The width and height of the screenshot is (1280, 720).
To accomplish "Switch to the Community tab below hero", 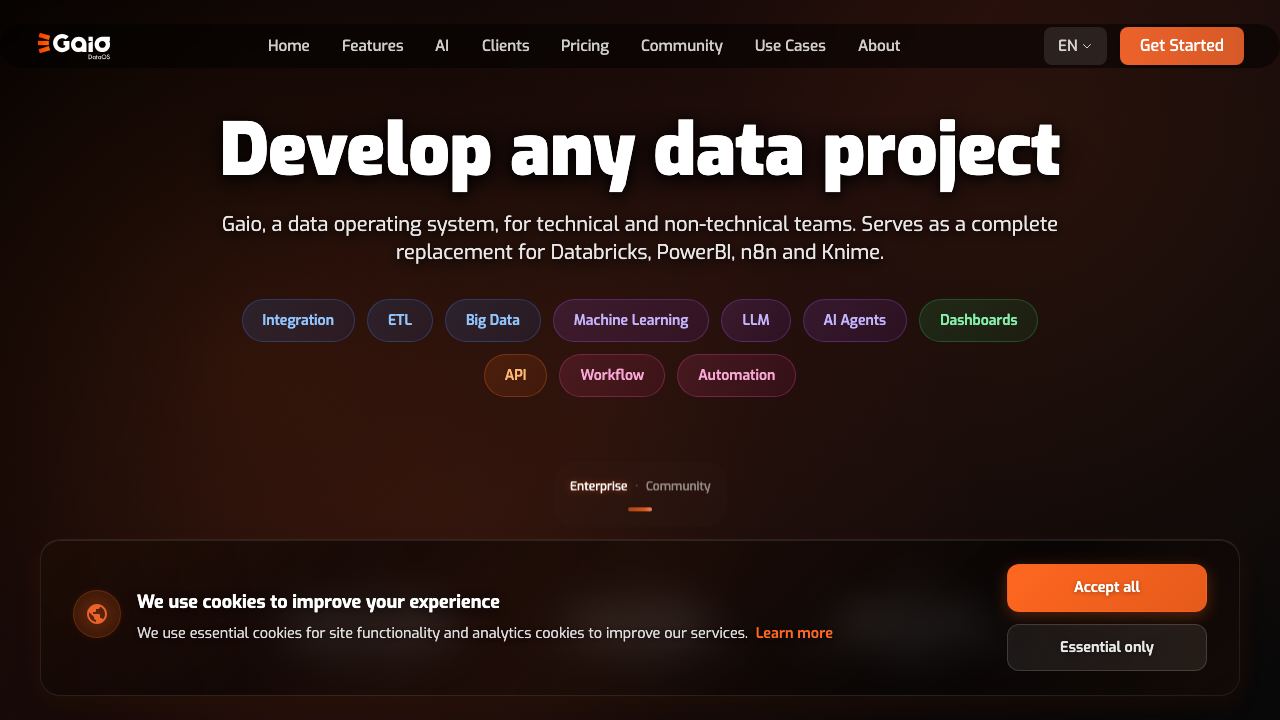I will 678,486.
